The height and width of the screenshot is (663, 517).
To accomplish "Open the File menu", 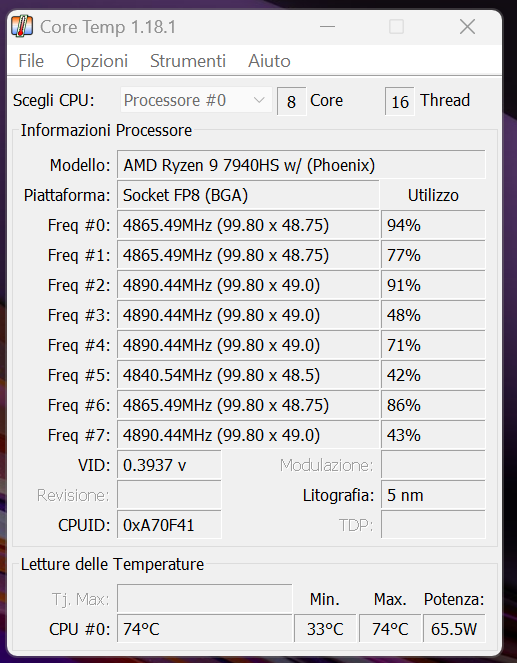I will pyautogui.click(x=31, y=61).
